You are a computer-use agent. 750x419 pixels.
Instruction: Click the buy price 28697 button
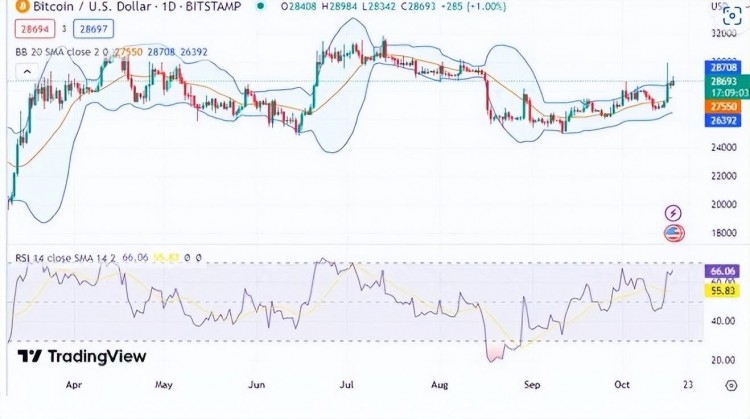click(93, 29)
